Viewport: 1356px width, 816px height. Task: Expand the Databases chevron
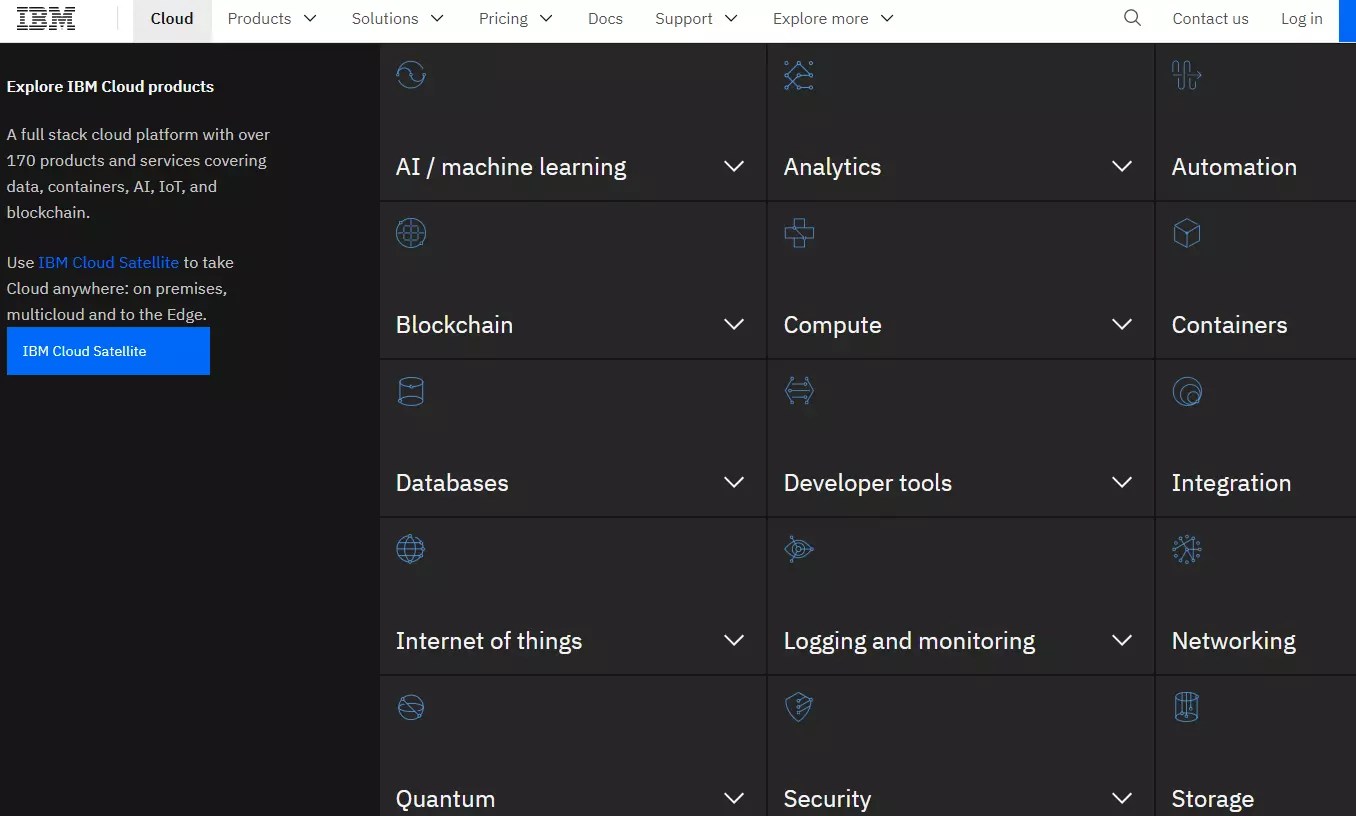734,482
